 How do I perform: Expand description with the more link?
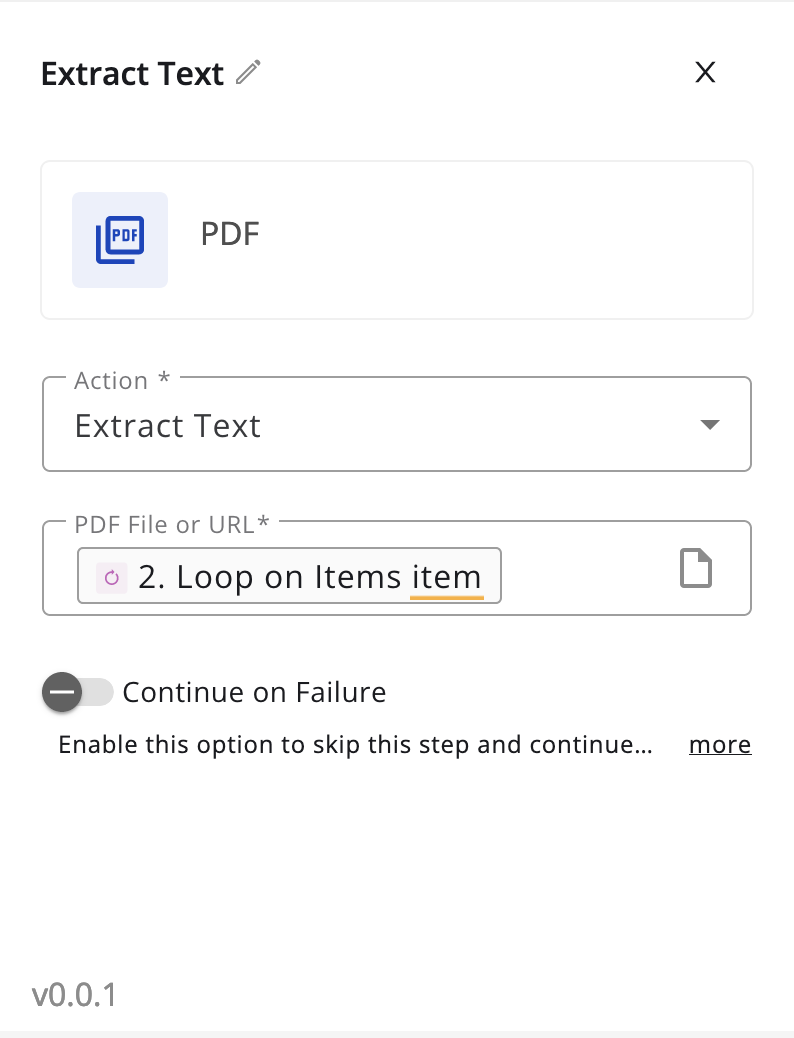pyautogui.click(x=720, y=745)
